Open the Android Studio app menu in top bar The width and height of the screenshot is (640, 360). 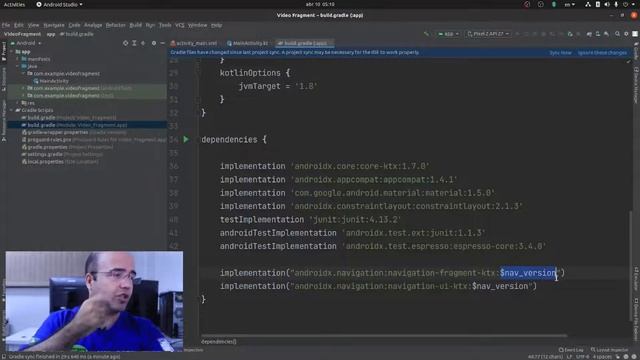60,4
